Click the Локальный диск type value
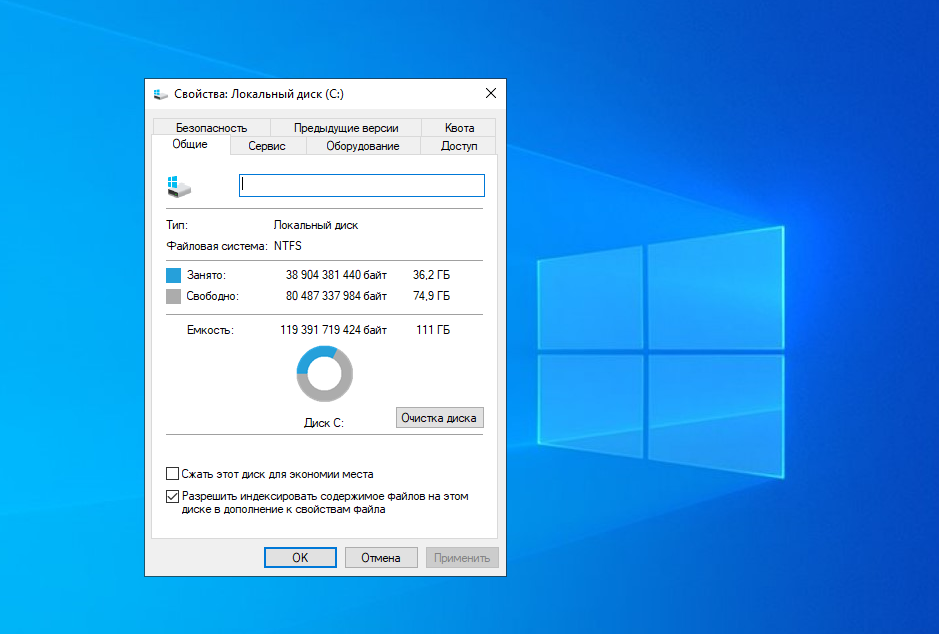The height and width of the screenshot is (634, 939). pyautogui.click(x=316, y=225)
